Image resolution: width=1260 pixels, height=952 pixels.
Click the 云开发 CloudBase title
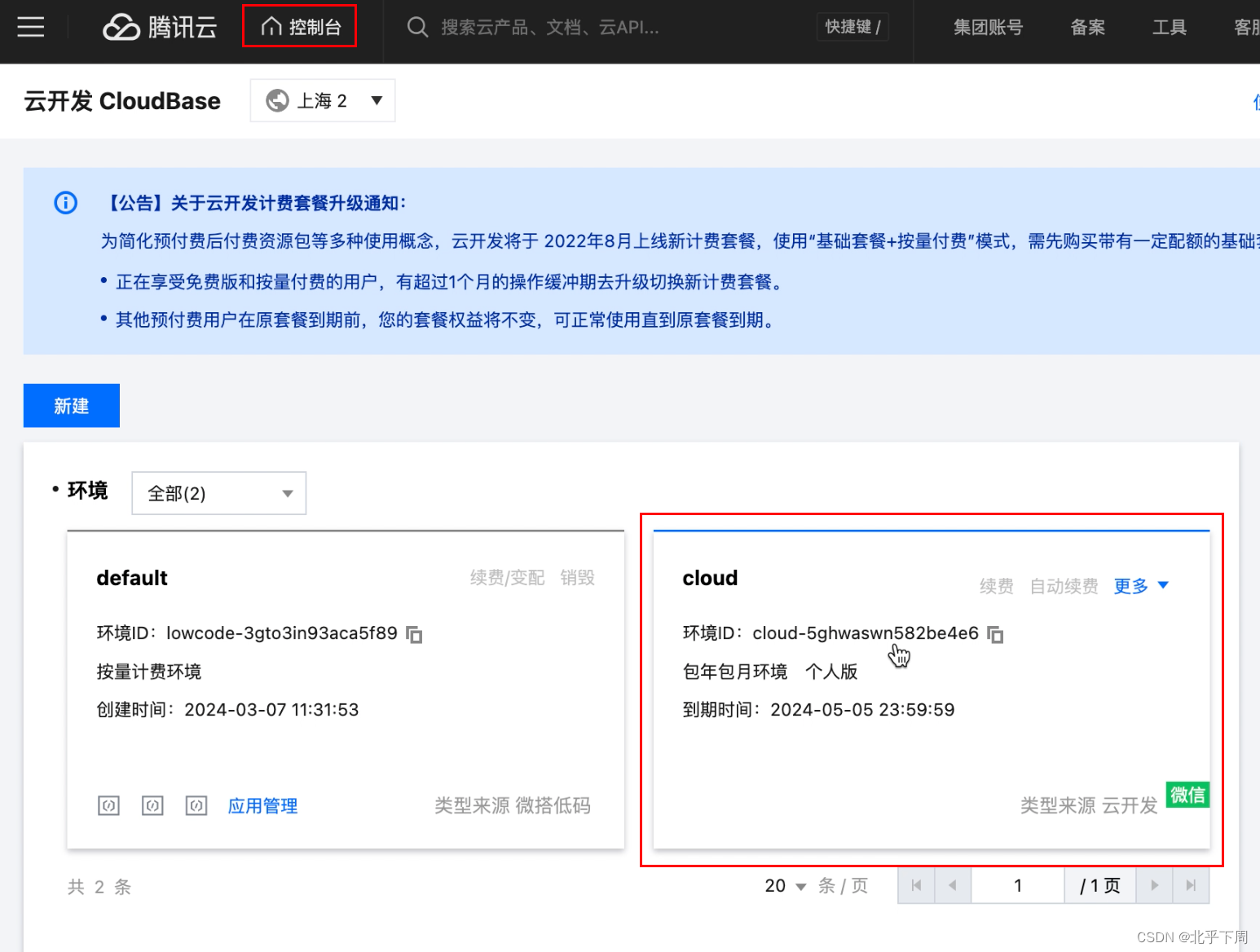point(122,101)
